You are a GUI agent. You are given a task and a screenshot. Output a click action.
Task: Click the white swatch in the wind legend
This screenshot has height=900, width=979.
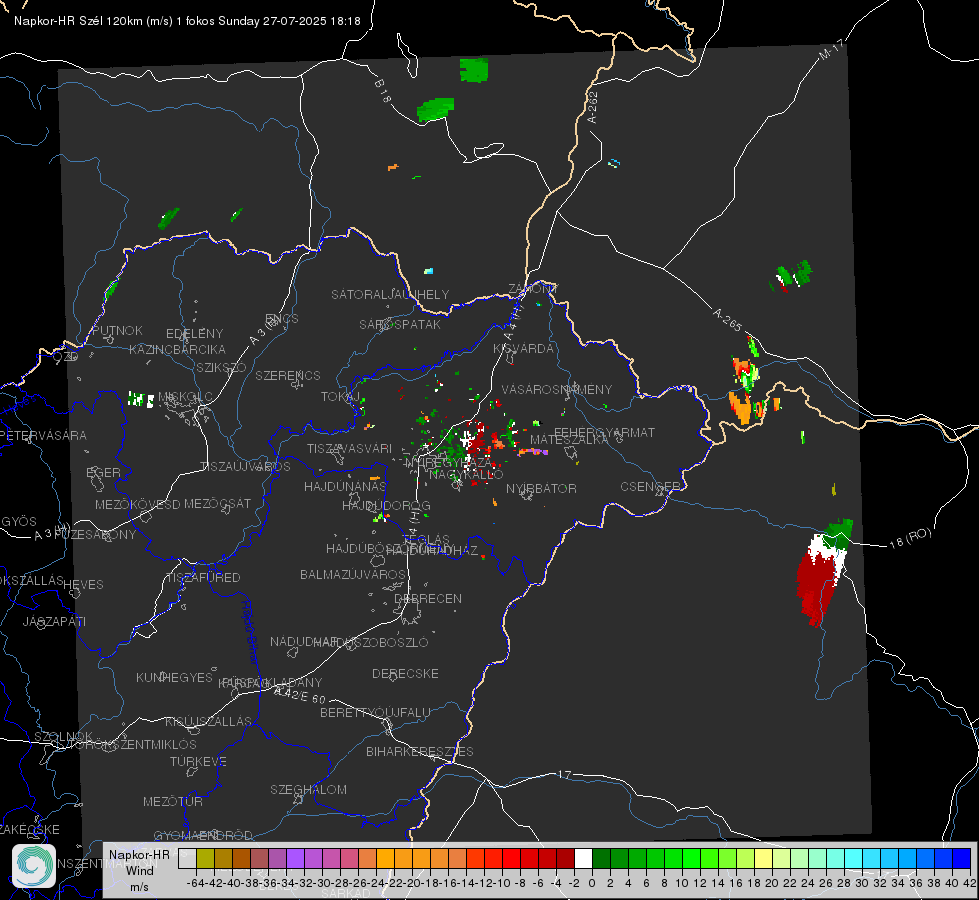tap(583, 858)
